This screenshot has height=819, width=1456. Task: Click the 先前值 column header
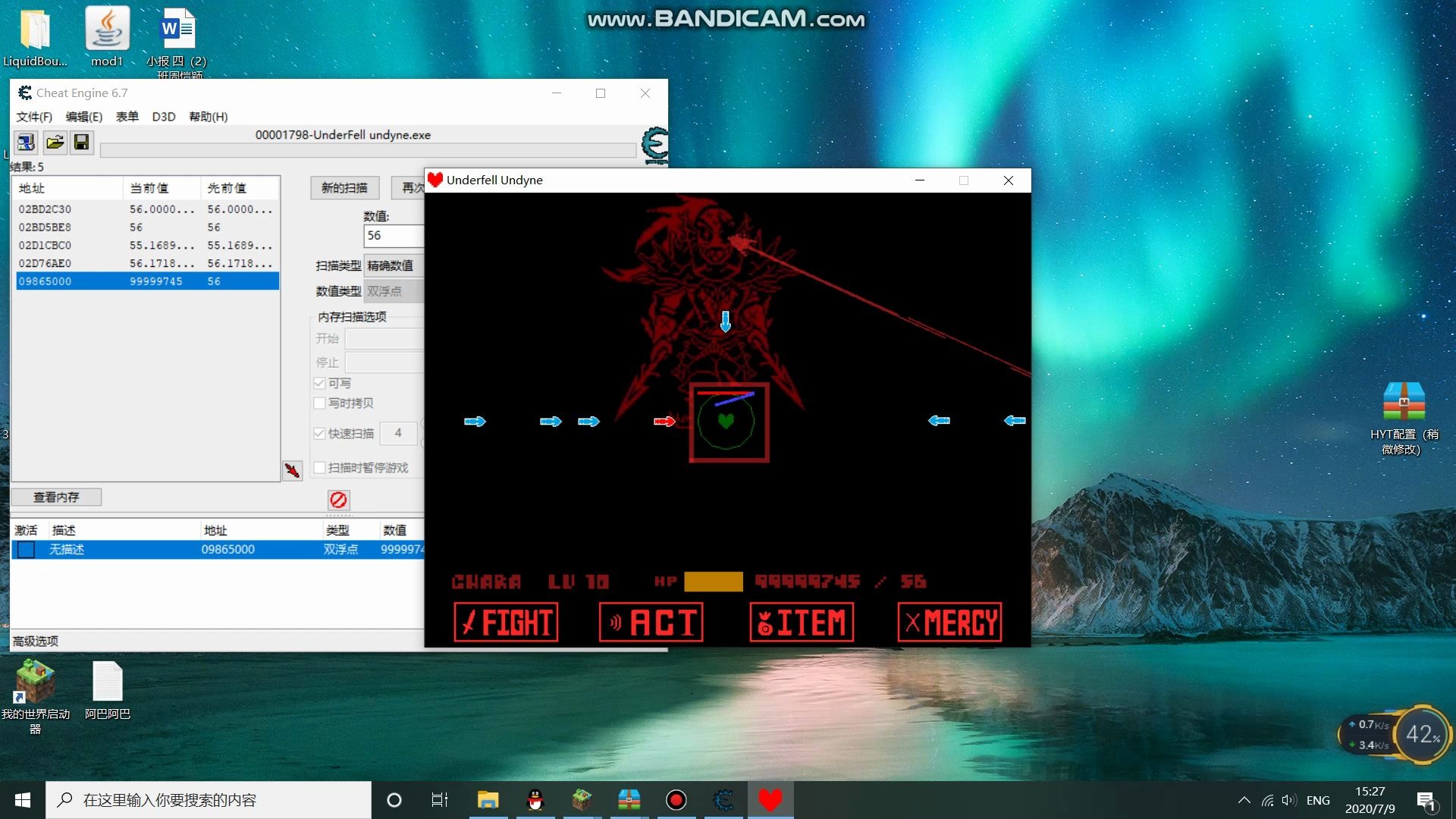pos(240,188)
